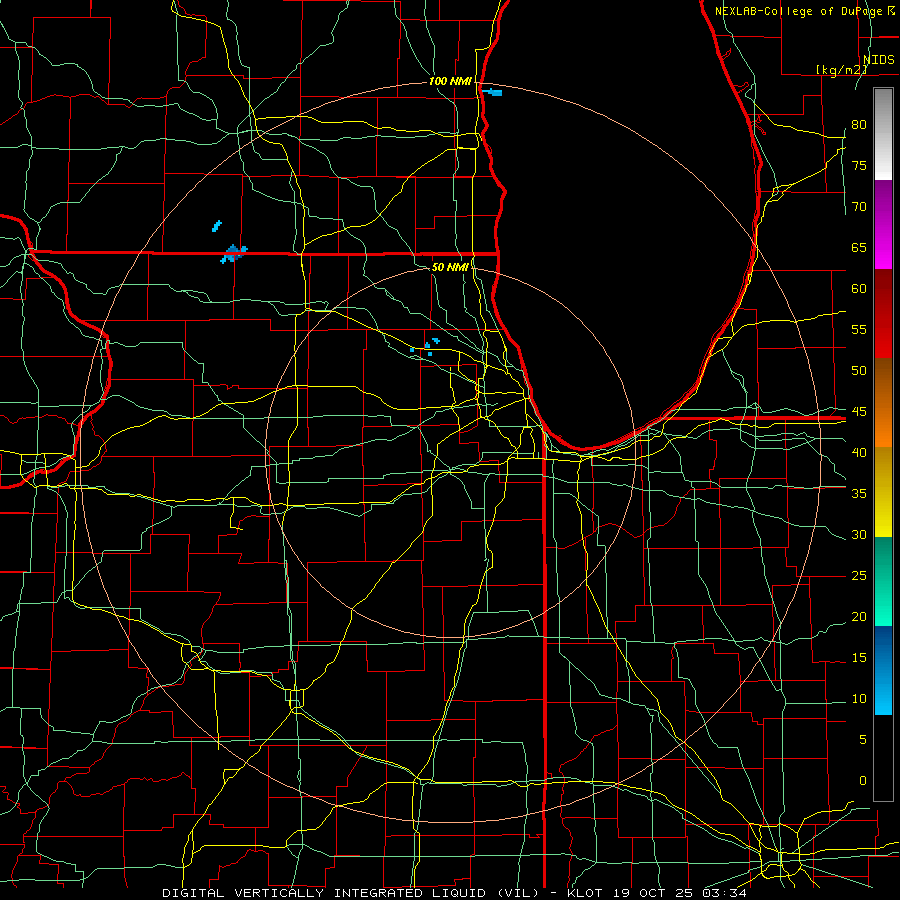Select the 15 value on the scale
The height and width of the screenshot is (900, 900).
[x=859, y=658]
